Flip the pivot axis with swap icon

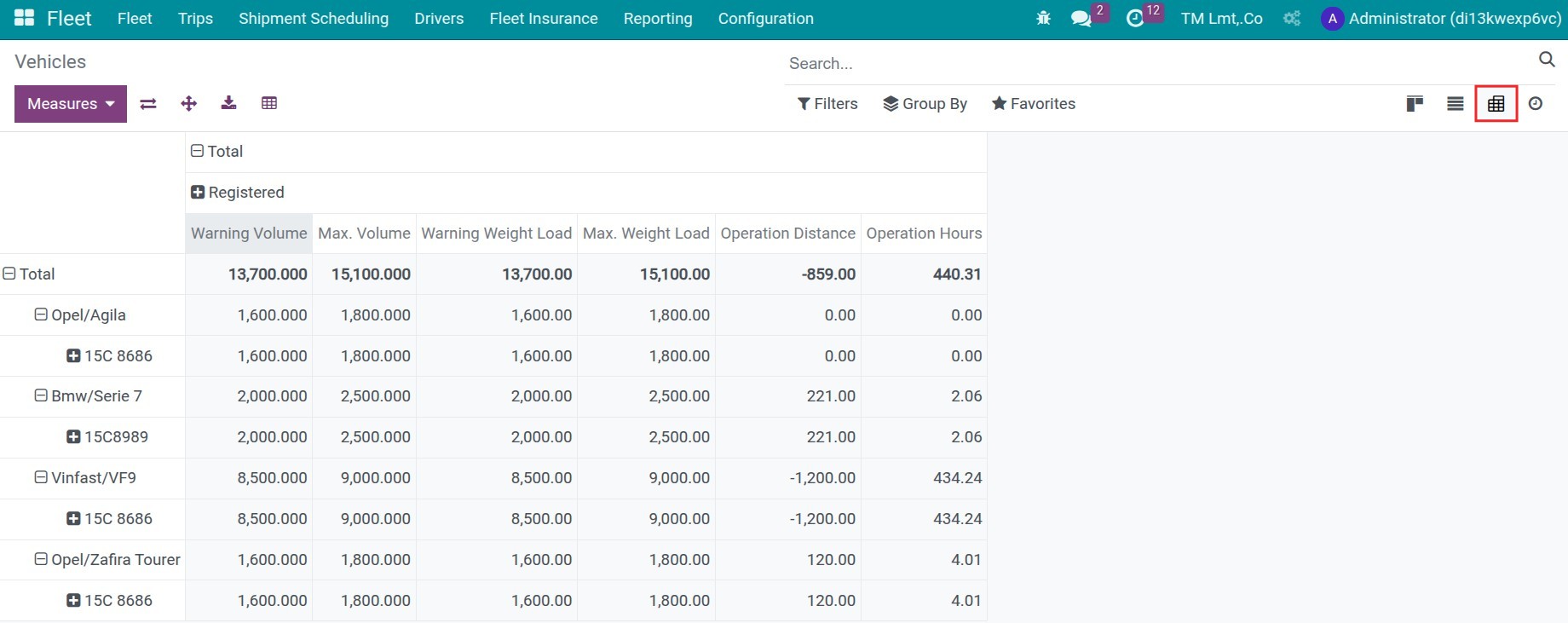[148, 103]
